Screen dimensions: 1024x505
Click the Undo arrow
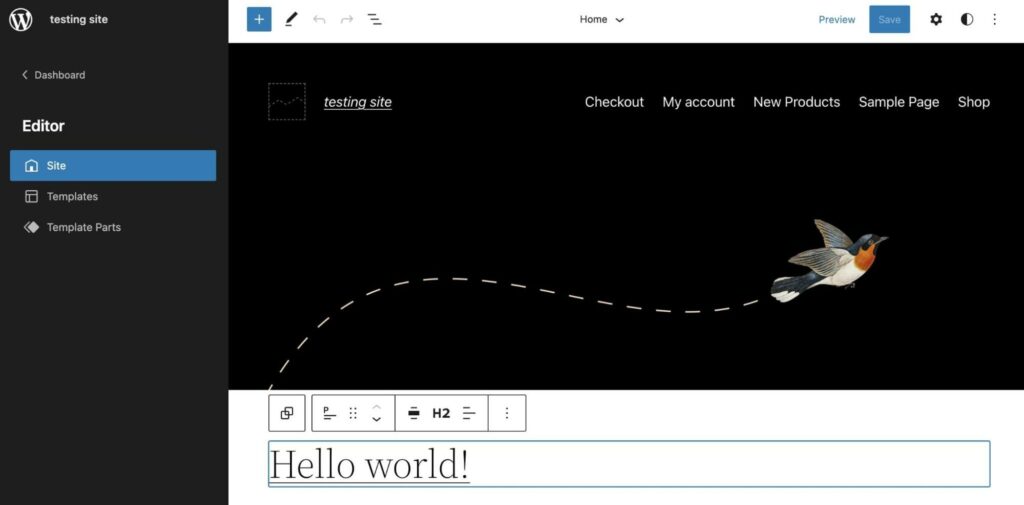(319, 20)
